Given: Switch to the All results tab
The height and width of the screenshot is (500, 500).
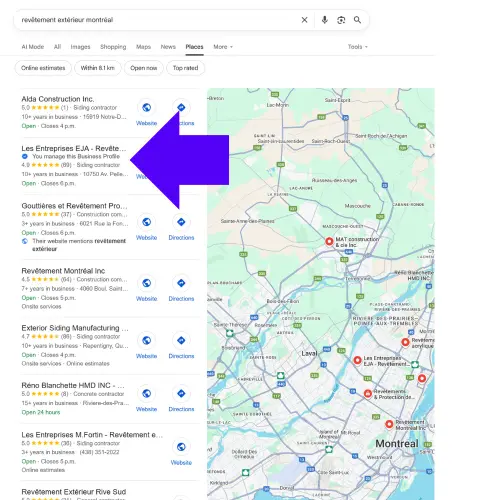Looking at the screenshot, I should point(57,47).
